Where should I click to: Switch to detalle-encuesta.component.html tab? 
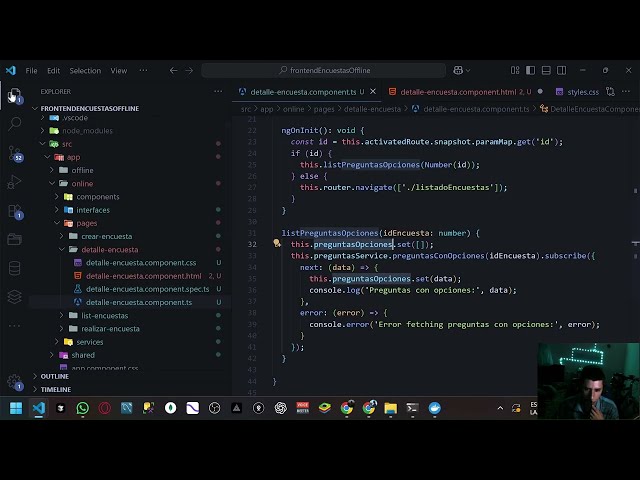point(465,92)
